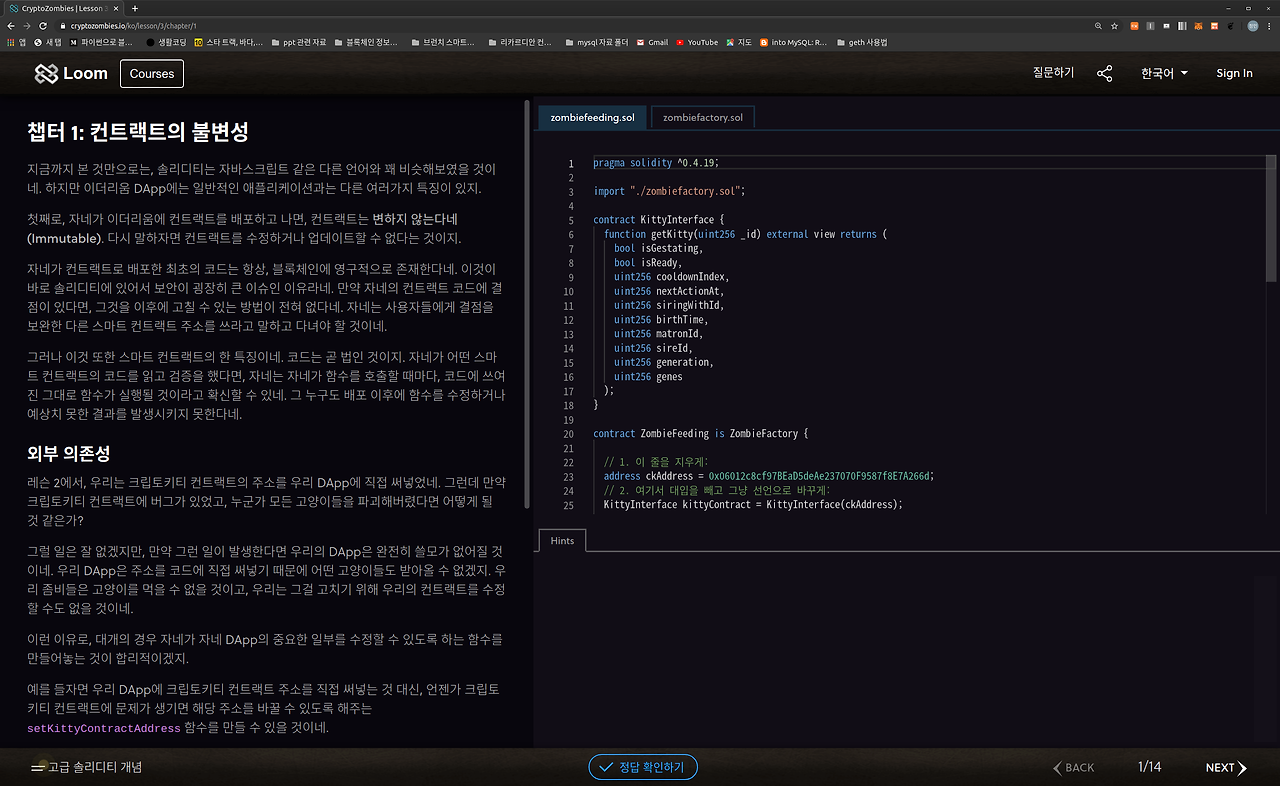Click the Courses button
1280x786 pixels.
(152, 73)
